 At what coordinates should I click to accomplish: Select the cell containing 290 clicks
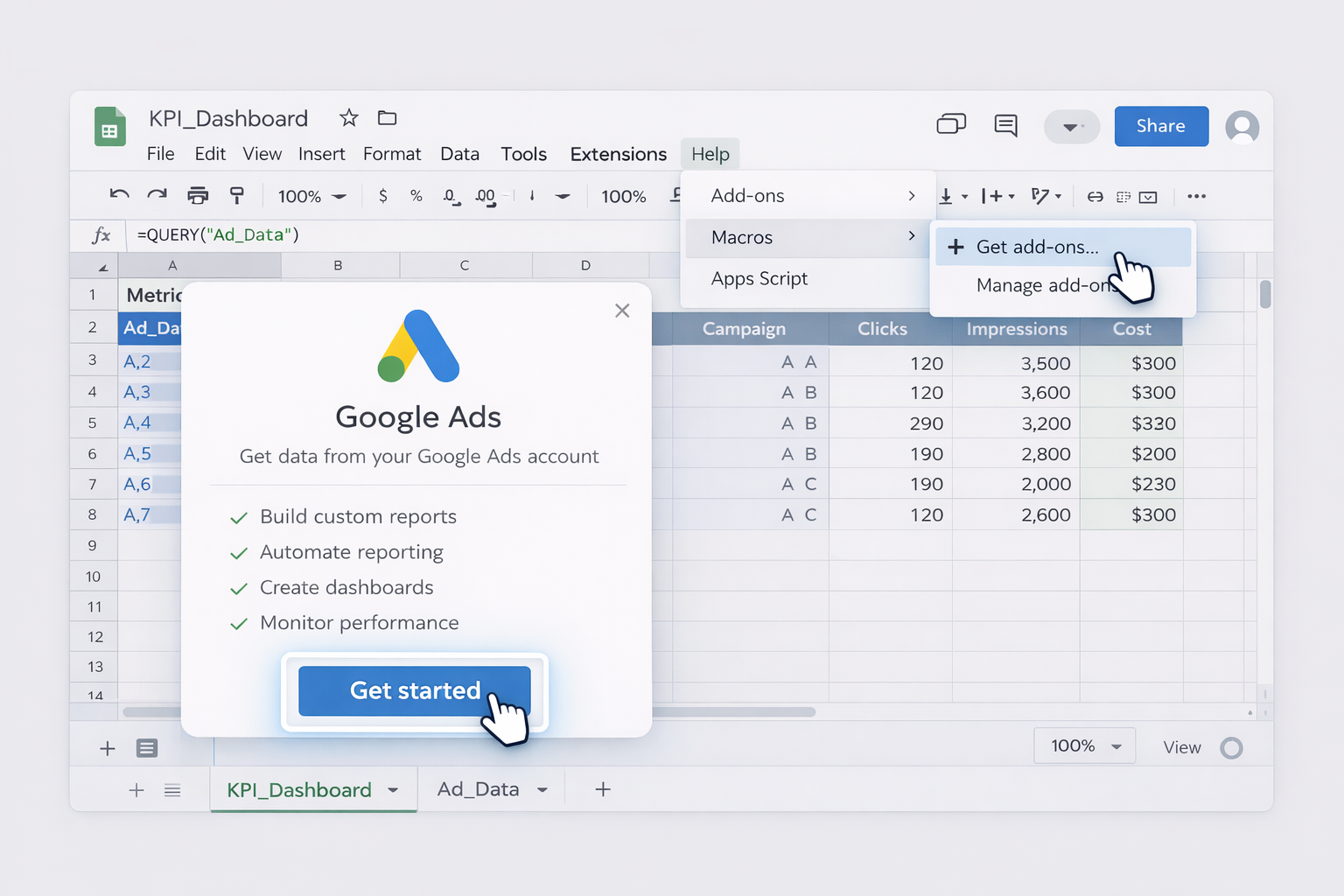pyautogui.click(x=891, y=423)
